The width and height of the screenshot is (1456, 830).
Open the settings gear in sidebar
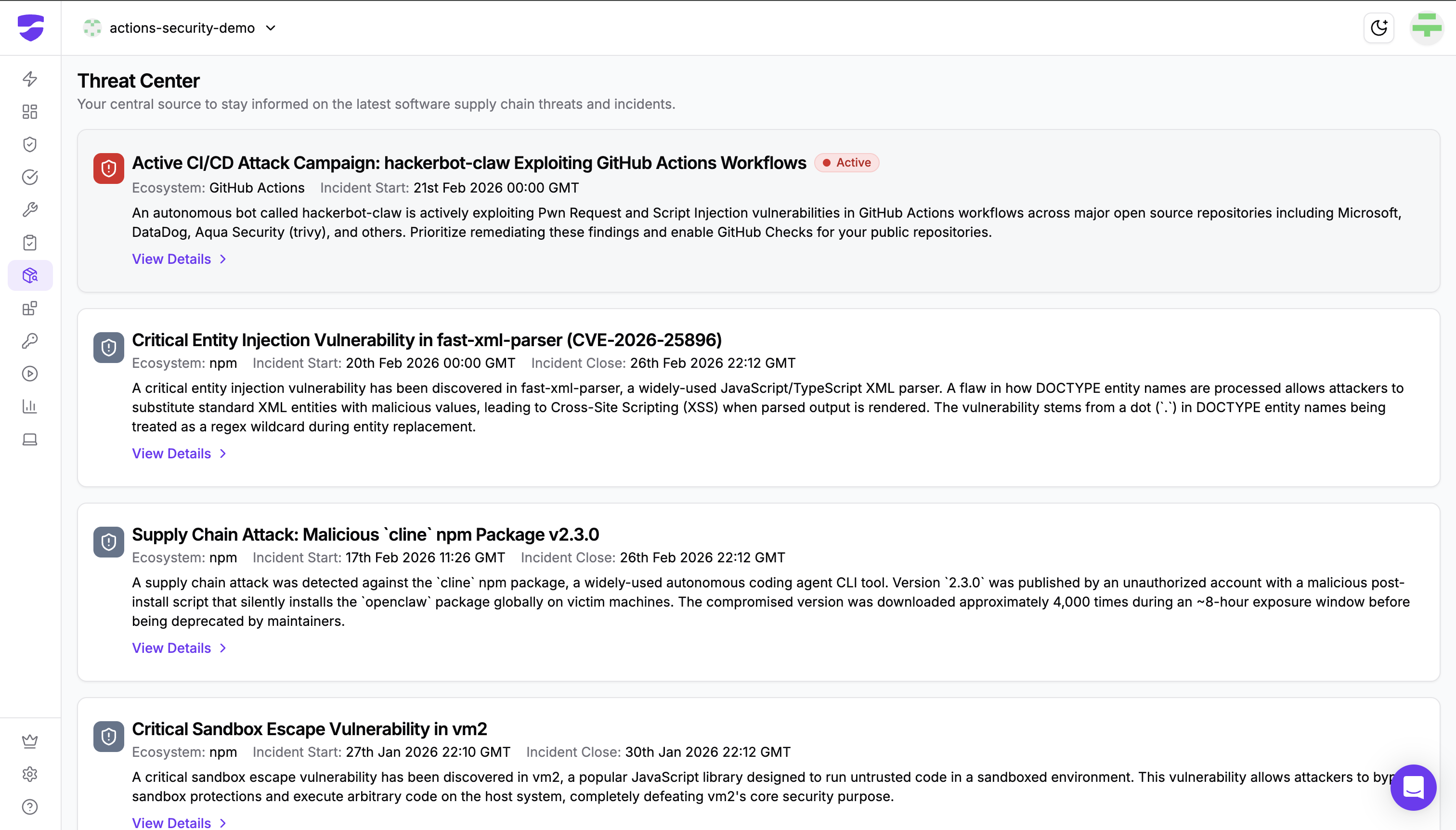[x=30, y=774]
